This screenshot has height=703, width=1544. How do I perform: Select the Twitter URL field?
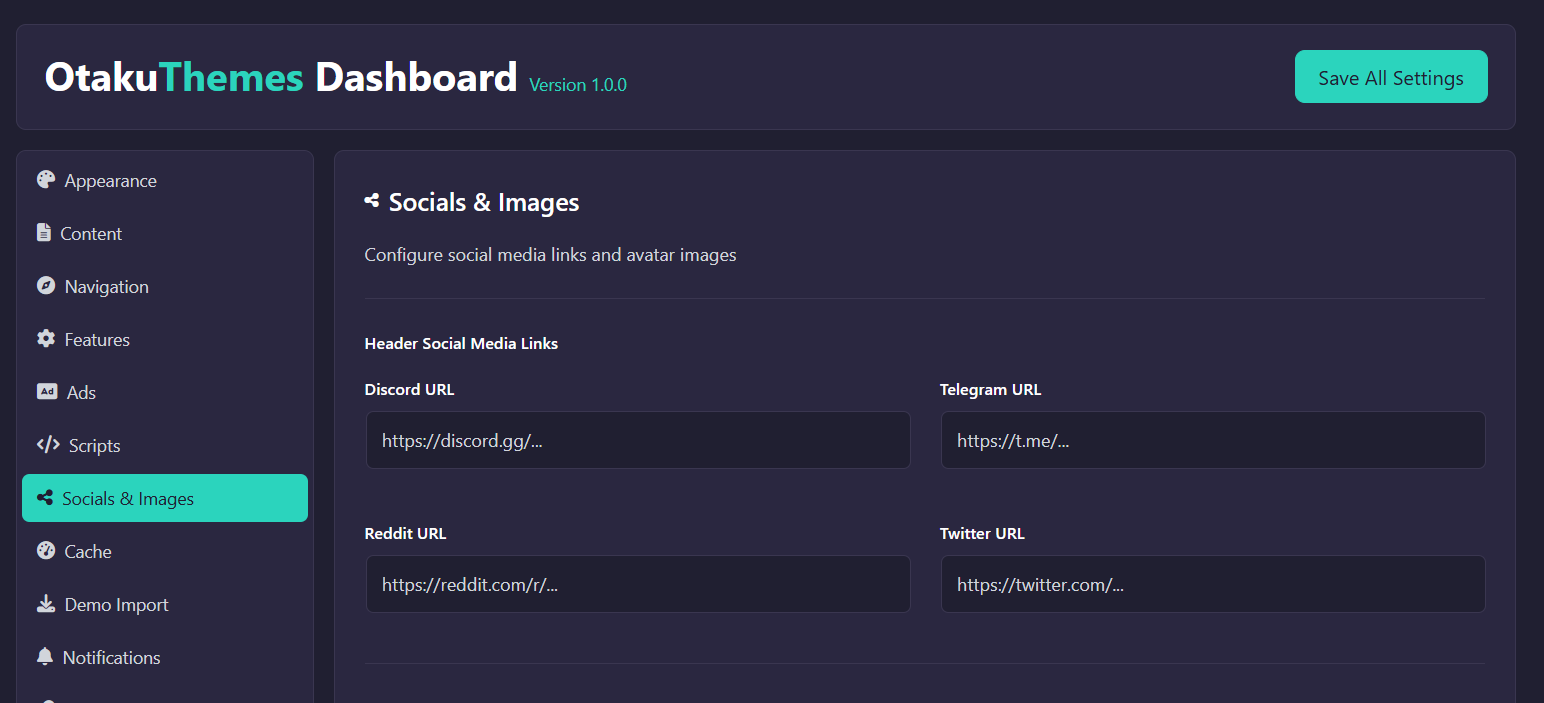1212,584
